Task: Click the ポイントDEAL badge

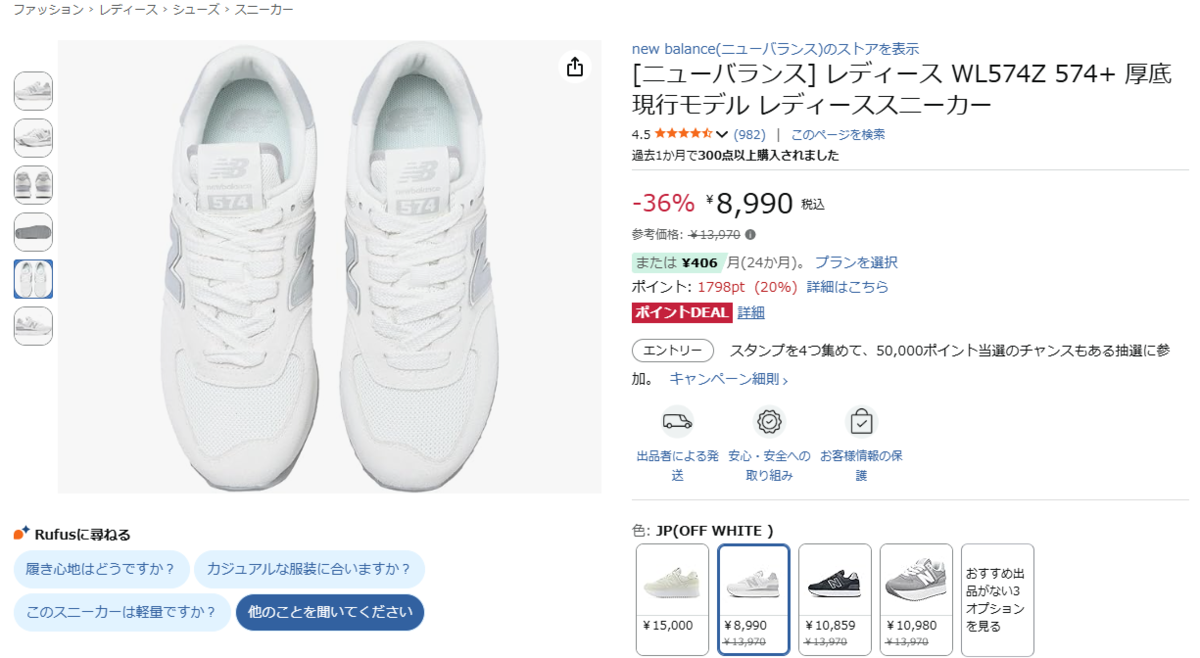Action: coord(682,313)
